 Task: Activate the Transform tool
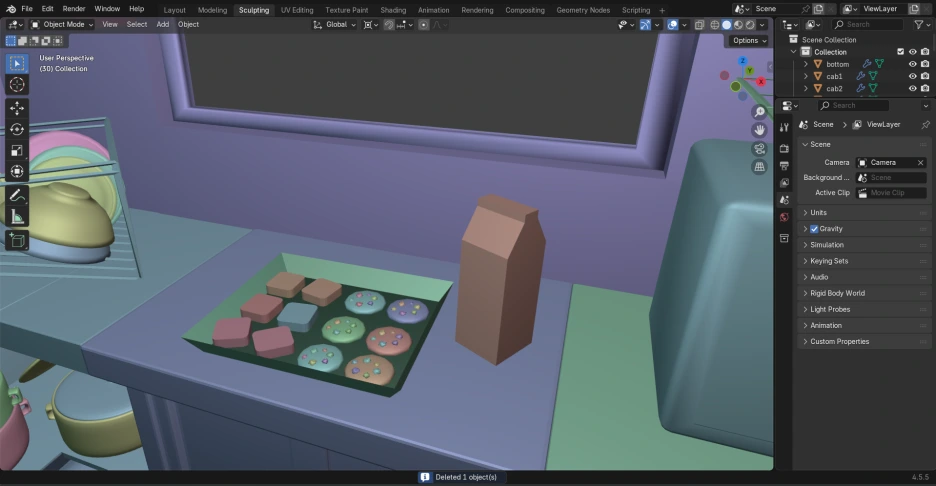click(x=17, y=171)
